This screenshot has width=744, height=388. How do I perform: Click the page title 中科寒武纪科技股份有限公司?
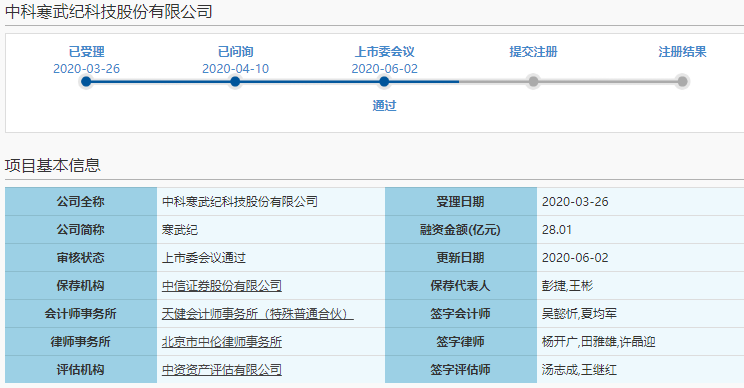pyautogui.click(x=109, y=11)
